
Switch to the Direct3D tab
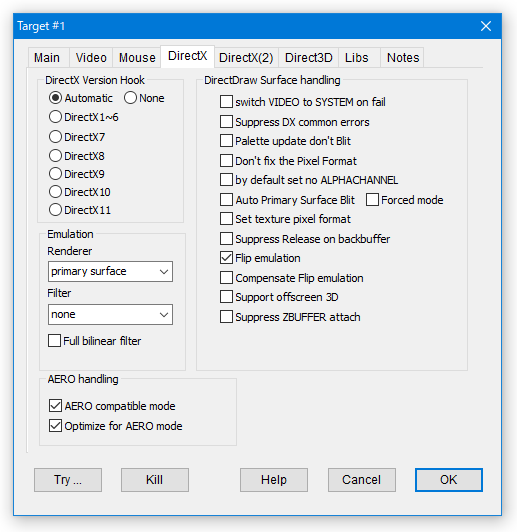click(308, 58)
